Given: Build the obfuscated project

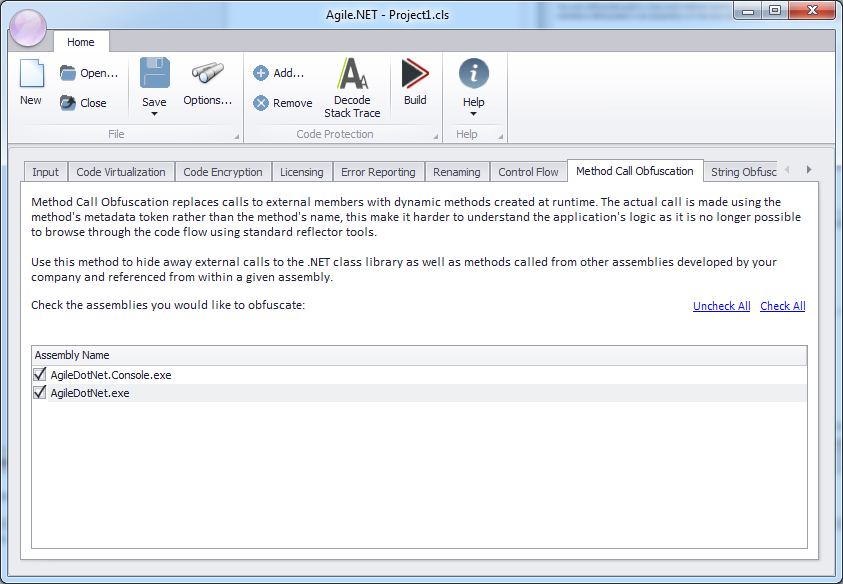Looking at the screenshot, I should coord(414,80).
